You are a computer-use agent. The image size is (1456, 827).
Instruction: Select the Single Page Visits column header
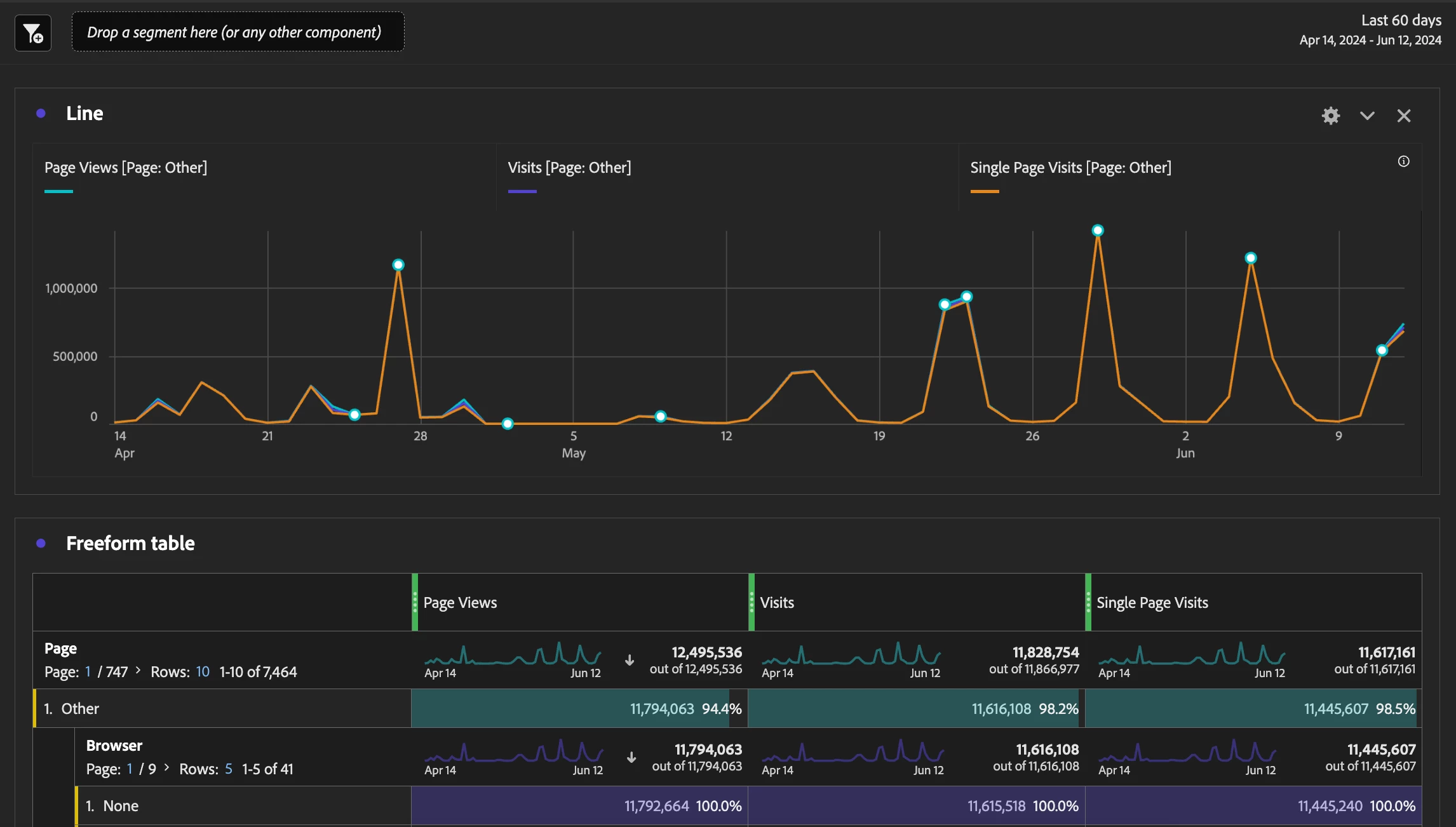click(1152, 603)
